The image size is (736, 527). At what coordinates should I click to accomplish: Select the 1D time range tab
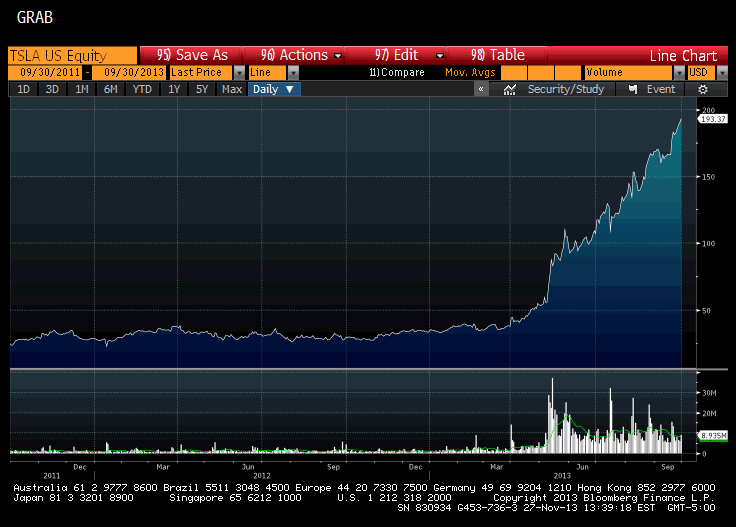23,89
